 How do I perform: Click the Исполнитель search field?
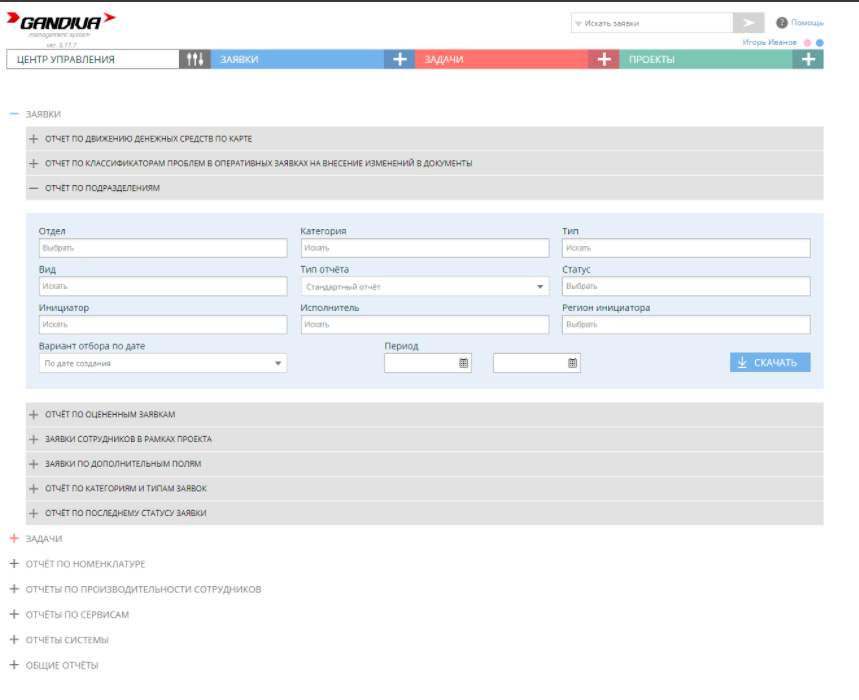click(x=425, y=325)
